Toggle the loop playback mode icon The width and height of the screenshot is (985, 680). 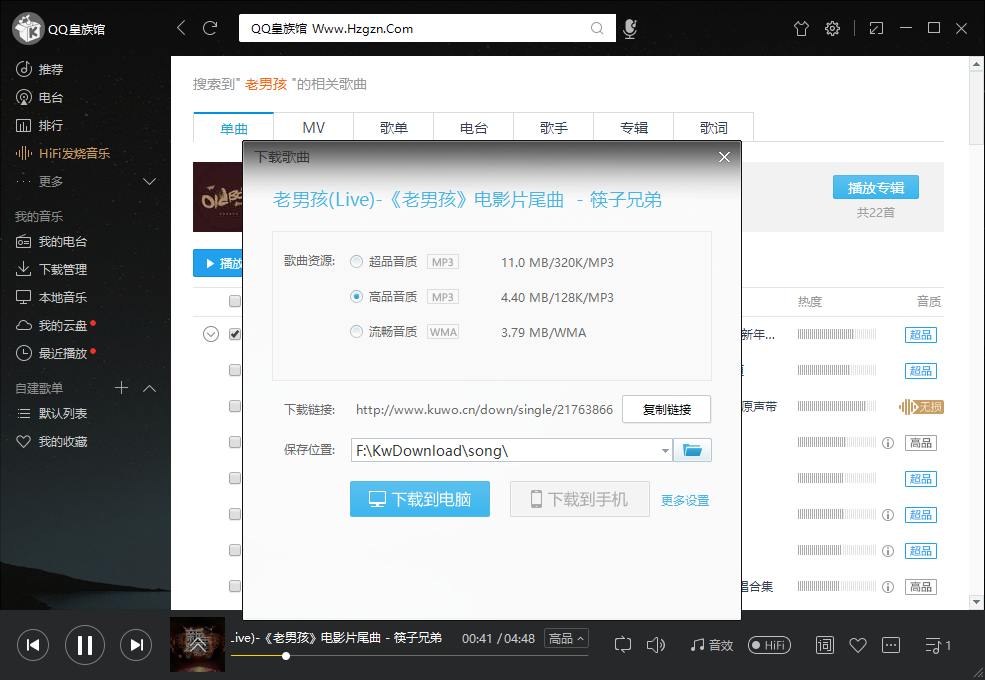pos(623,645)
